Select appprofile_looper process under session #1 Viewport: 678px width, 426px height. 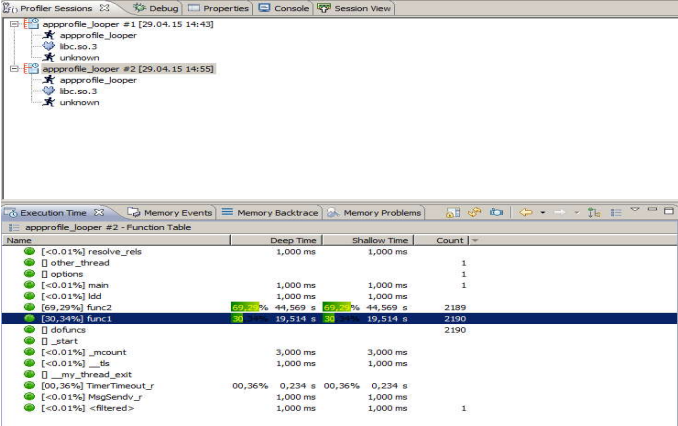pos(98,35)
